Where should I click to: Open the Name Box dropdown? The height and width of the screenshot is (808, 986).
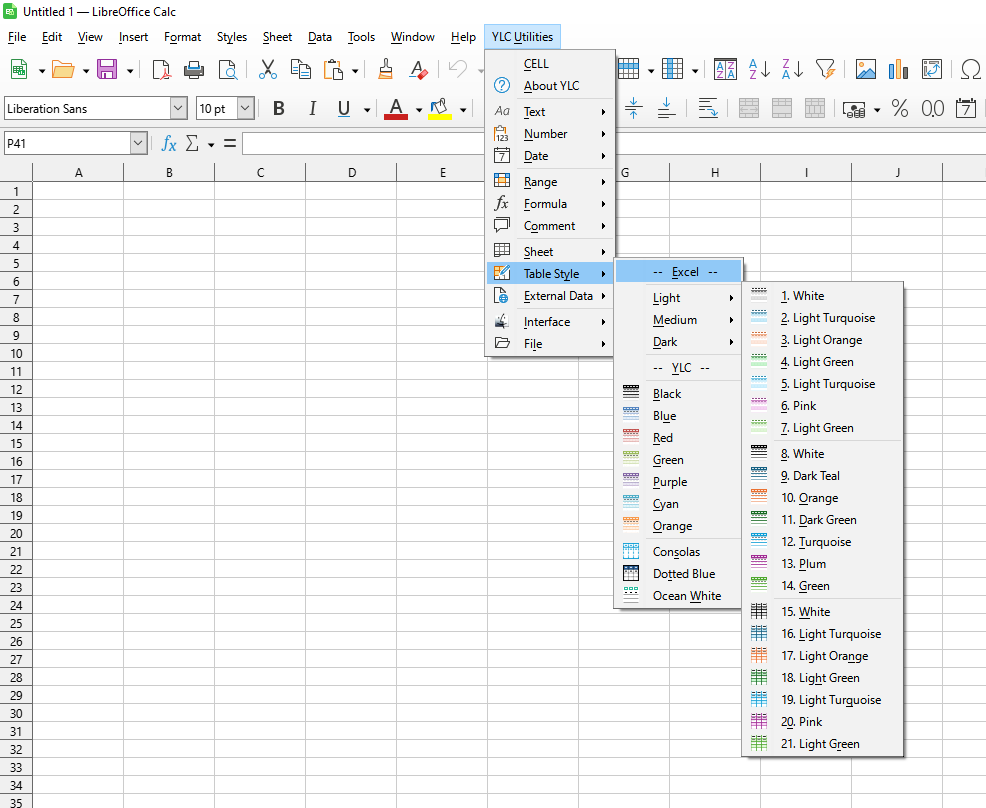138,143
